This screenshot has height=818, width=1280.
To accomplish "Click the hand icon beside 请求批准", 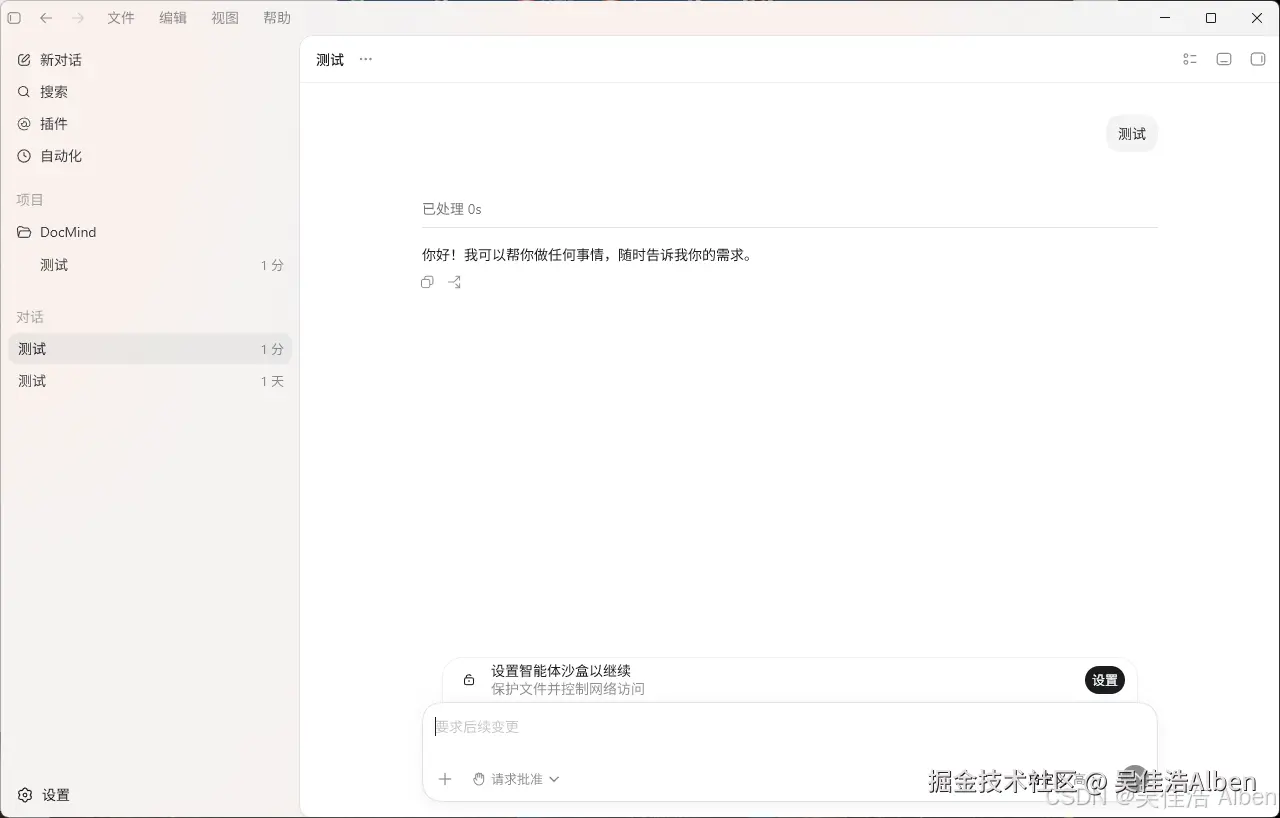I will (479, 779).
